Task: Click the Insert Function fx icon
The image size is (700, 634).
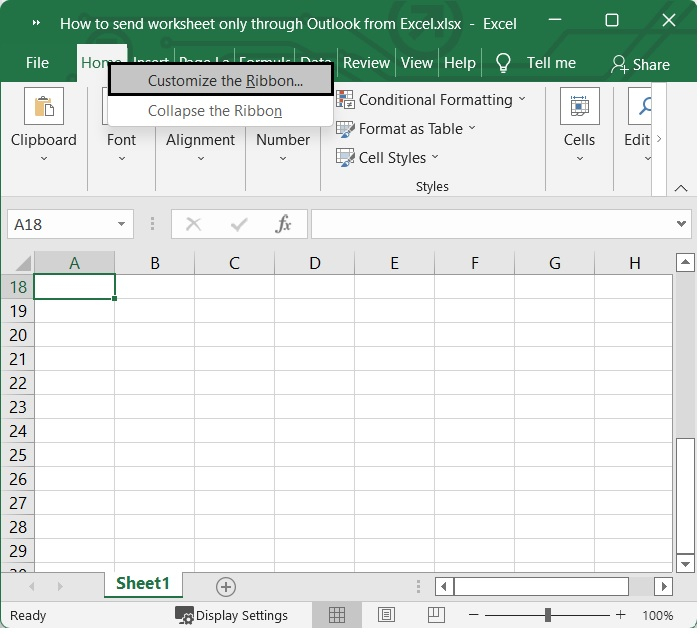Action: pyautogui.click(x=284, y=224)
